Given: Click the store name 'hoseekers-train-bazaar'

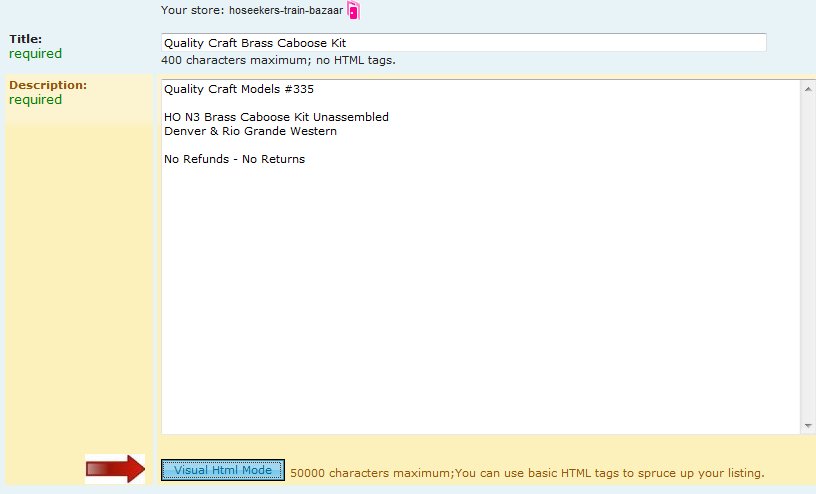Looking at the screenshot, I should [x=286, y=10].
